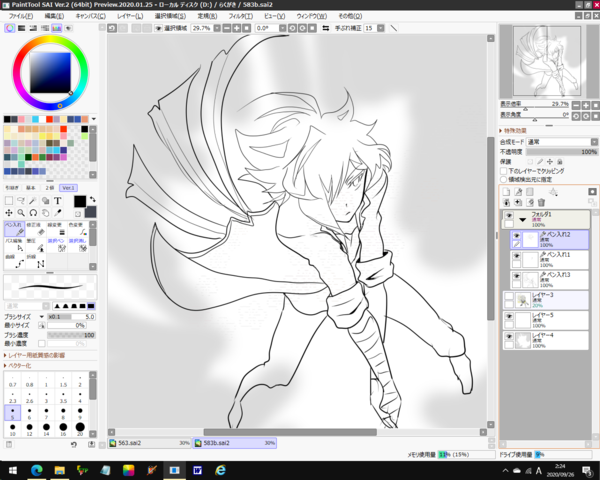The image size is (600, 480).
Task: Hide the ペン入れ2 layer
Action: tap(516, 235)
